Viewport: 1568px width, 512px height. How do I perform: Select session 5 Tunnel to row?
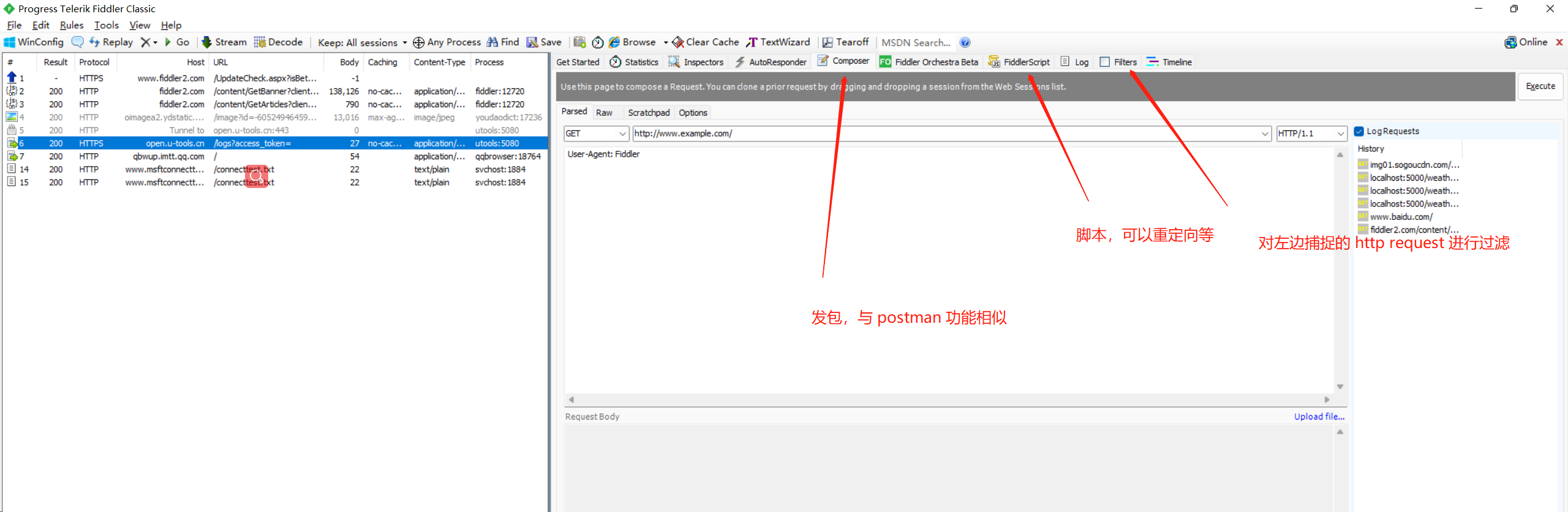[x=274, y=130]
